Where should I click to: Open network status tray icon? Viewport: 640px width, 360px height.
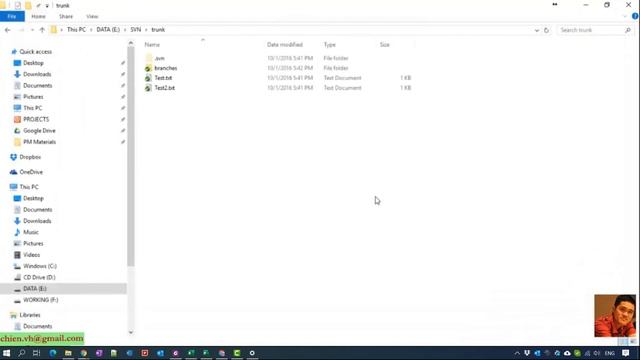tap(587, 353)
